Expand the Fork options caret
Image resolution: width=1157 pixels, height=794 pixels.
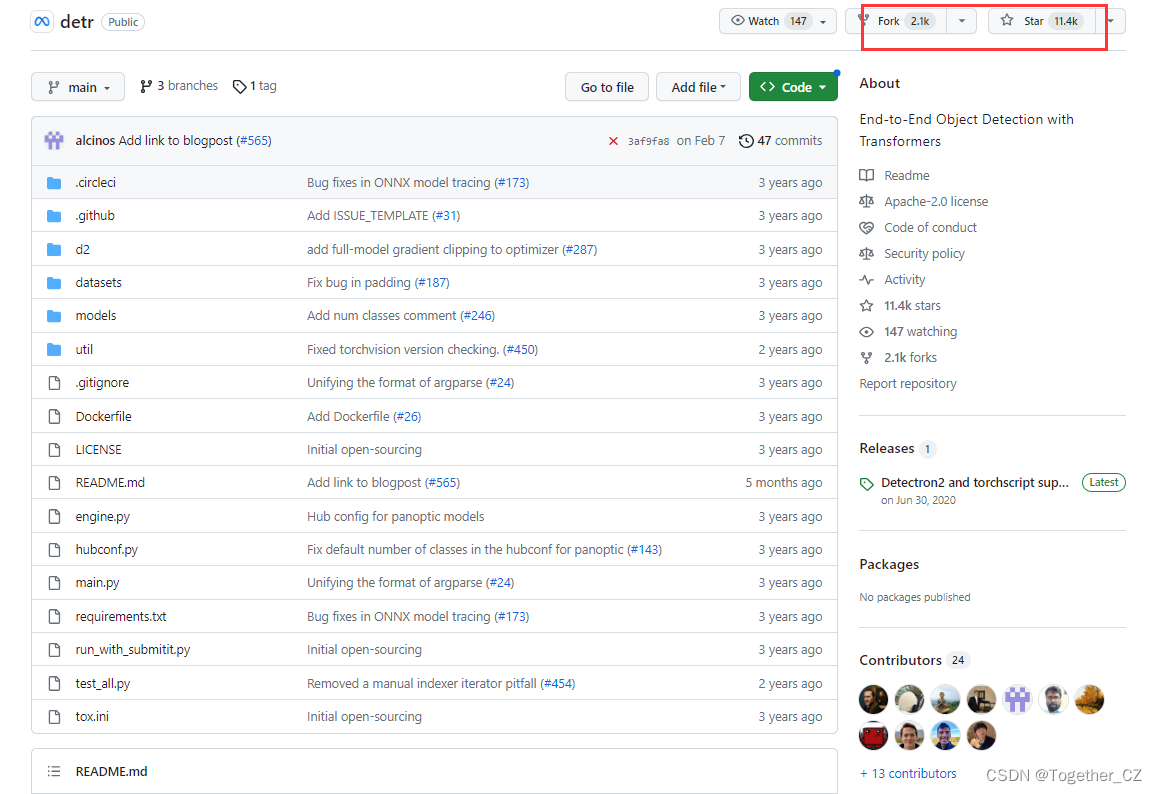pos(961,21)
